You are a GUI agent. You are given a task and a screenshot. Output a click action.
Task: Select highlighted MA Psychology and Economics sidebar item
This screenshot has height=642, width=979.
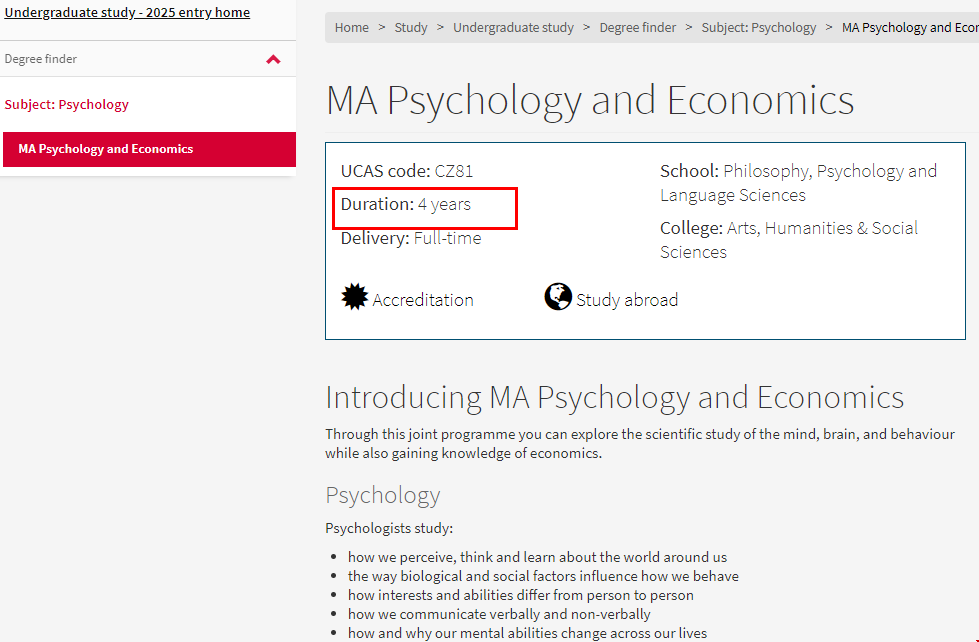coord(106,149)
